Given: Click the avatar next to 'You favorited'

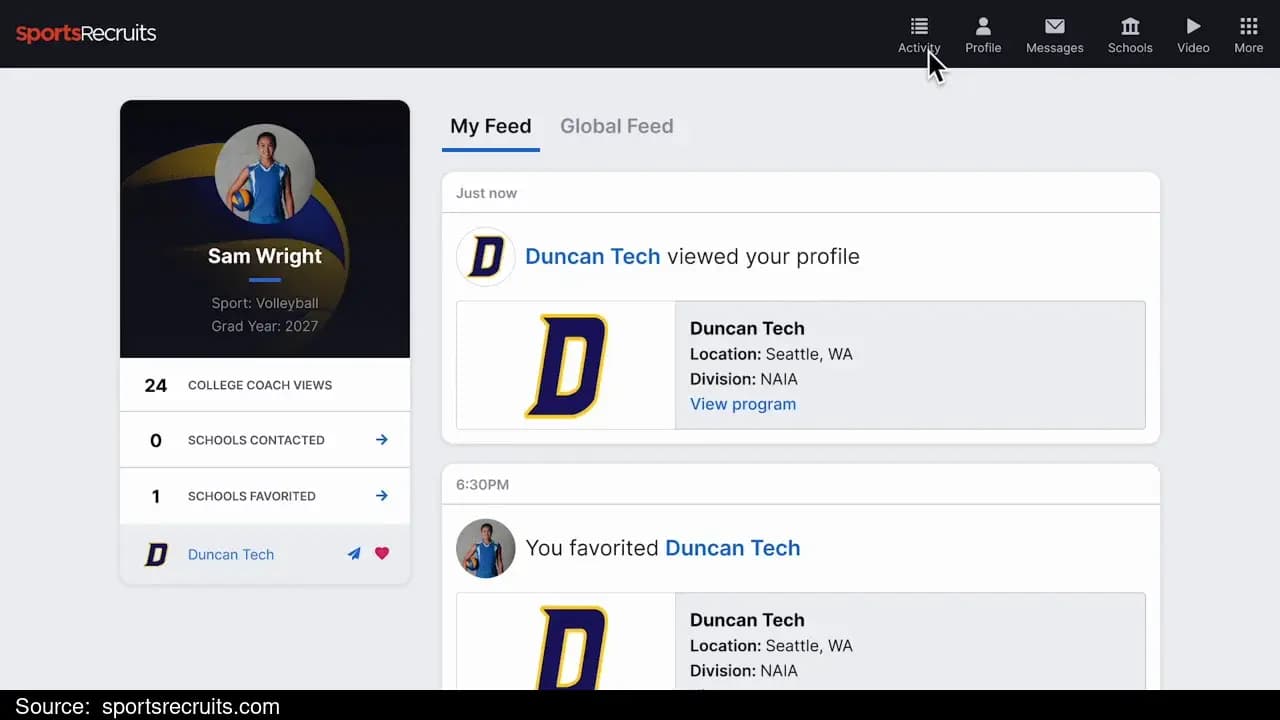Looking at the screenshot, I should 486,548.
